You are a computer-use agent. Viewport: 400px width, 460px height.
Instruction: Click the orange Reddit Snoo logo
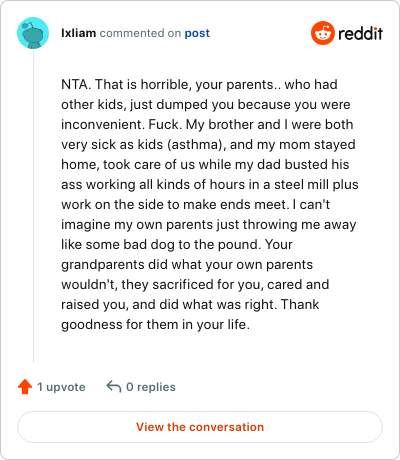pyautogui.click(x=322, y=33)
